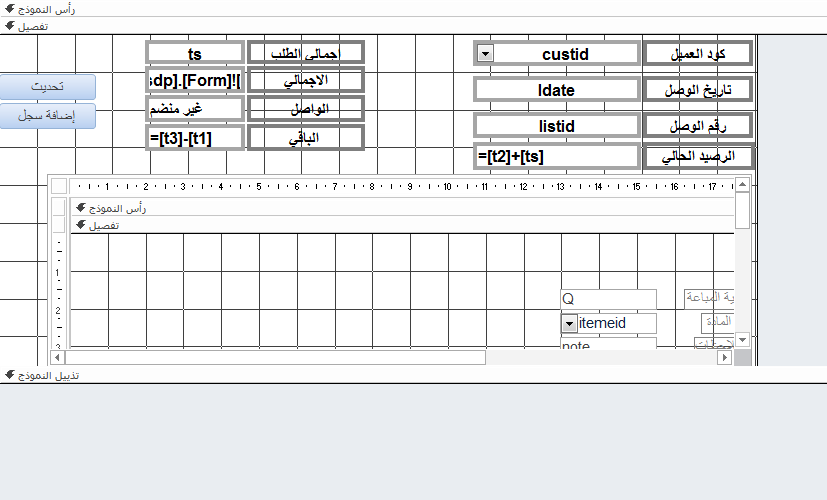The image size is (827, 500).
Task: Click the subform vertical ruler at 1
Action: (58, 273)
